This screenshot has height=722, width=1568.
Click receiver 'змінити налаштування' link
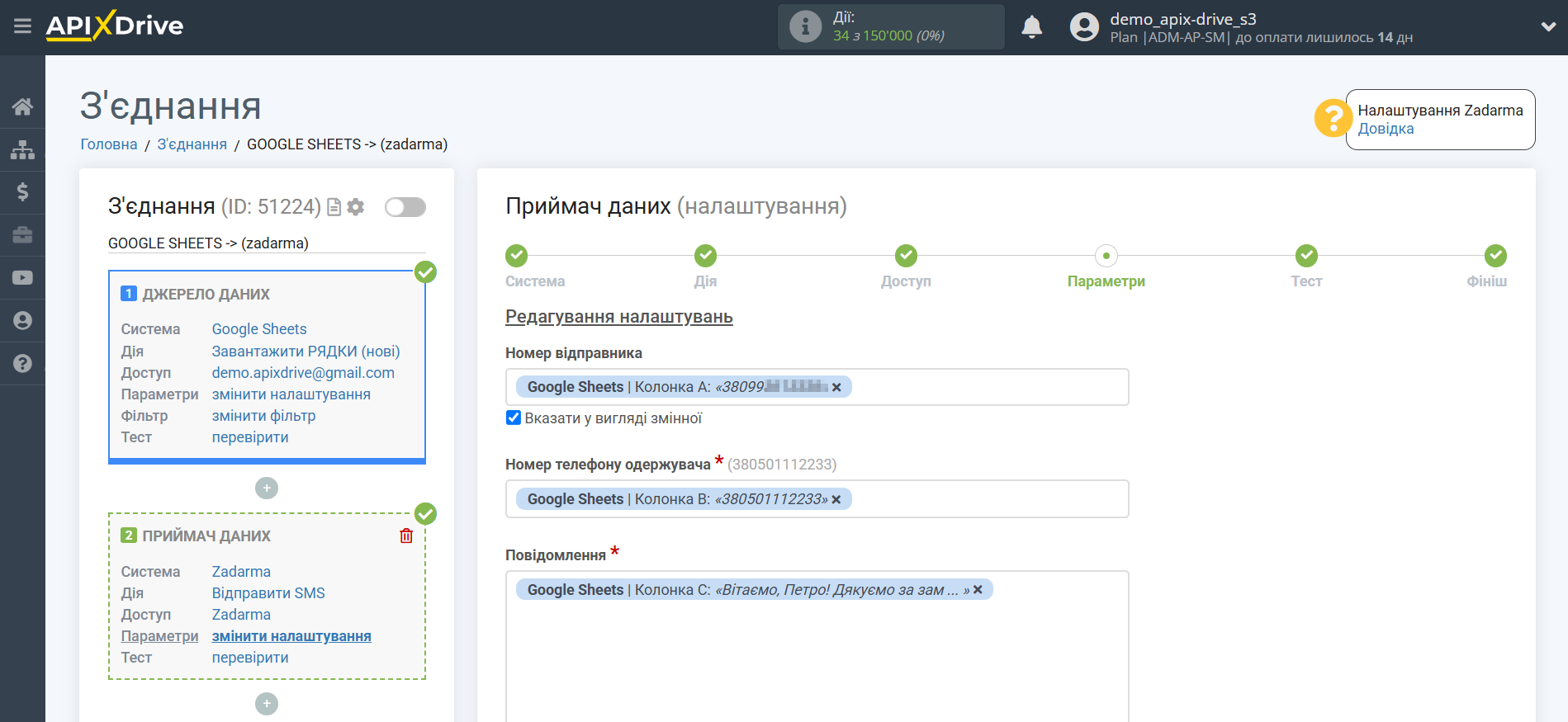coord(291,636)
